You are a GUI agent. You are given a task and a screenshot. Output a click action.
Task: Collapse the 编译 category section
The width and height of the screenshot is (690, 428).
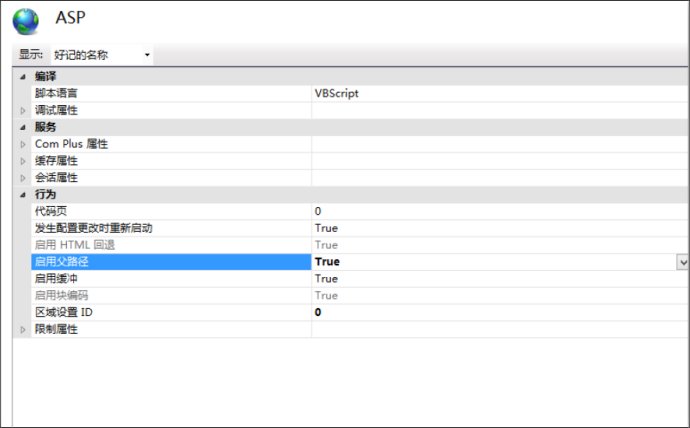pyautogui.click(x=22, y=77)
